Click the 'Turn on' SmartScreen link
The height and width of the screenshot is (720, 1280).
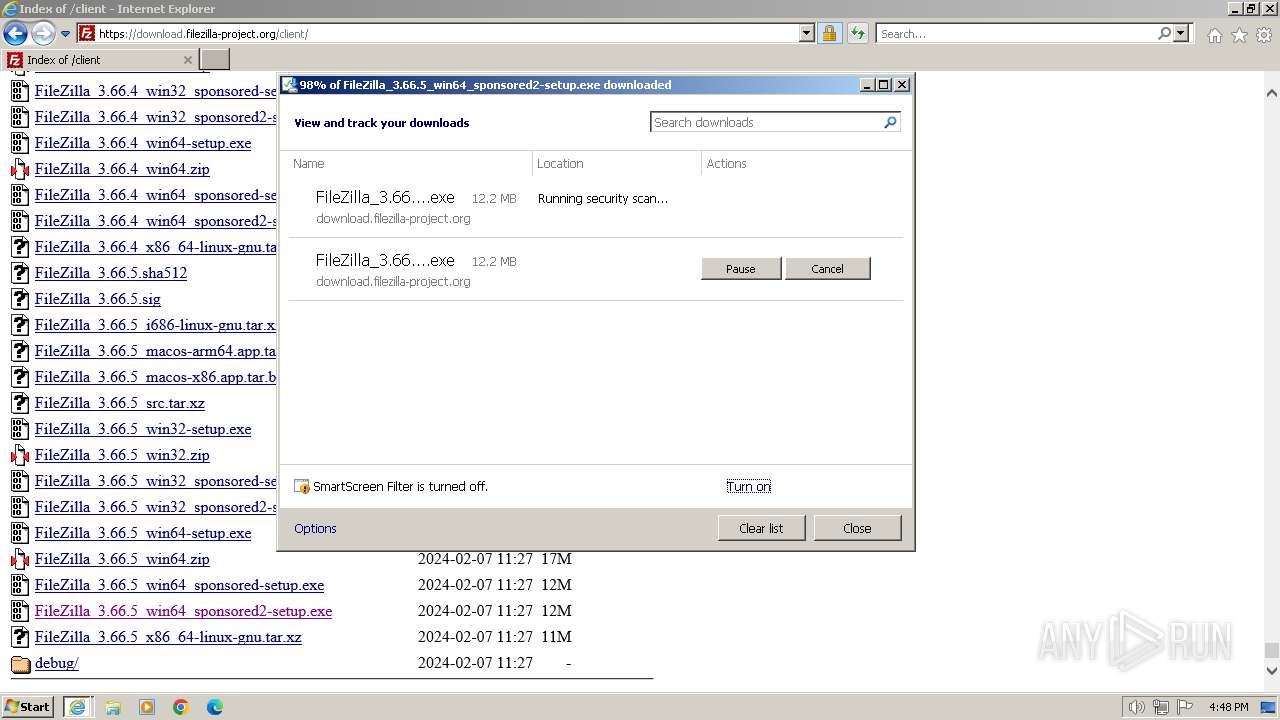point(749,486)
